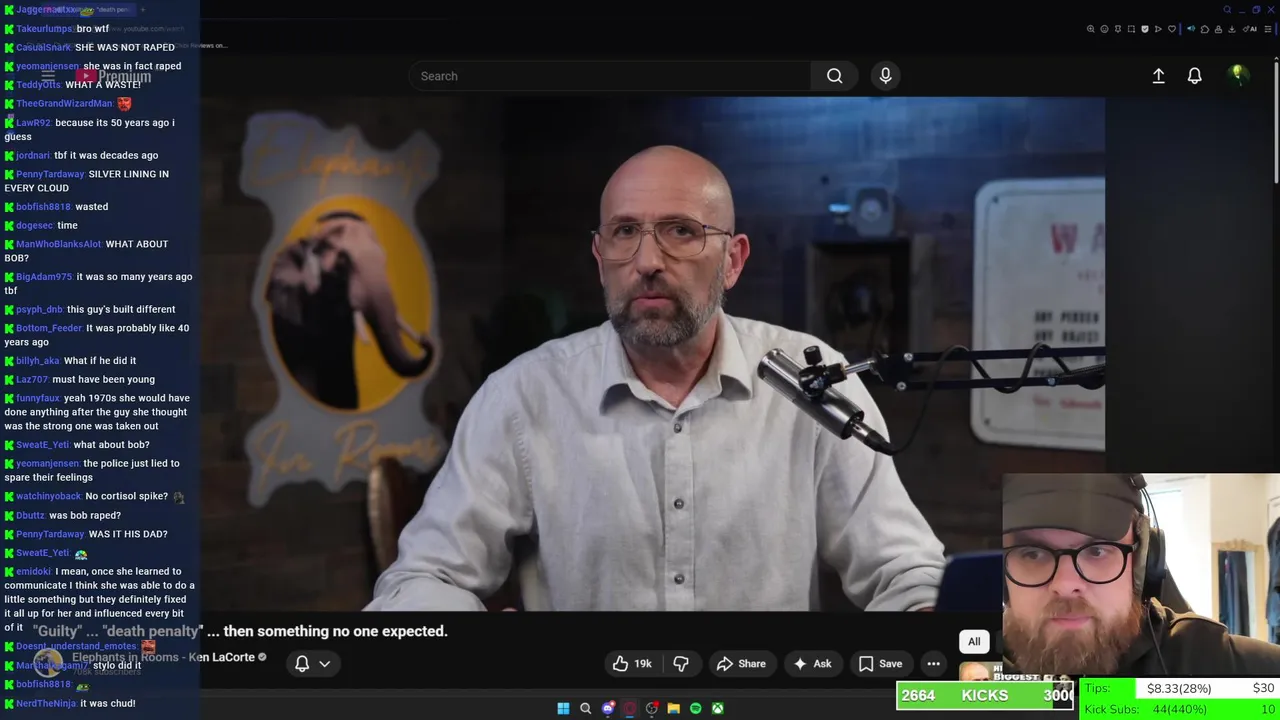Open a new browser tab with plus
1280x720 pixels.
tap(142, 10)
